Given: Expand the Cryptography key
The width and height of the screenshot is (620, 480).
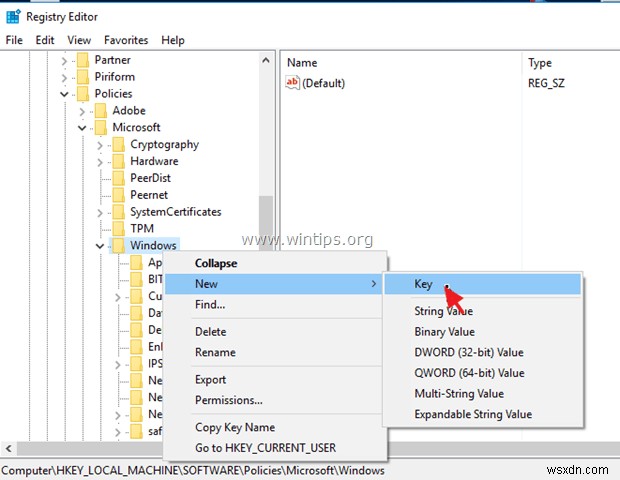Looking at the screenshot, I should pyautogui.click(x=100, y=146).
